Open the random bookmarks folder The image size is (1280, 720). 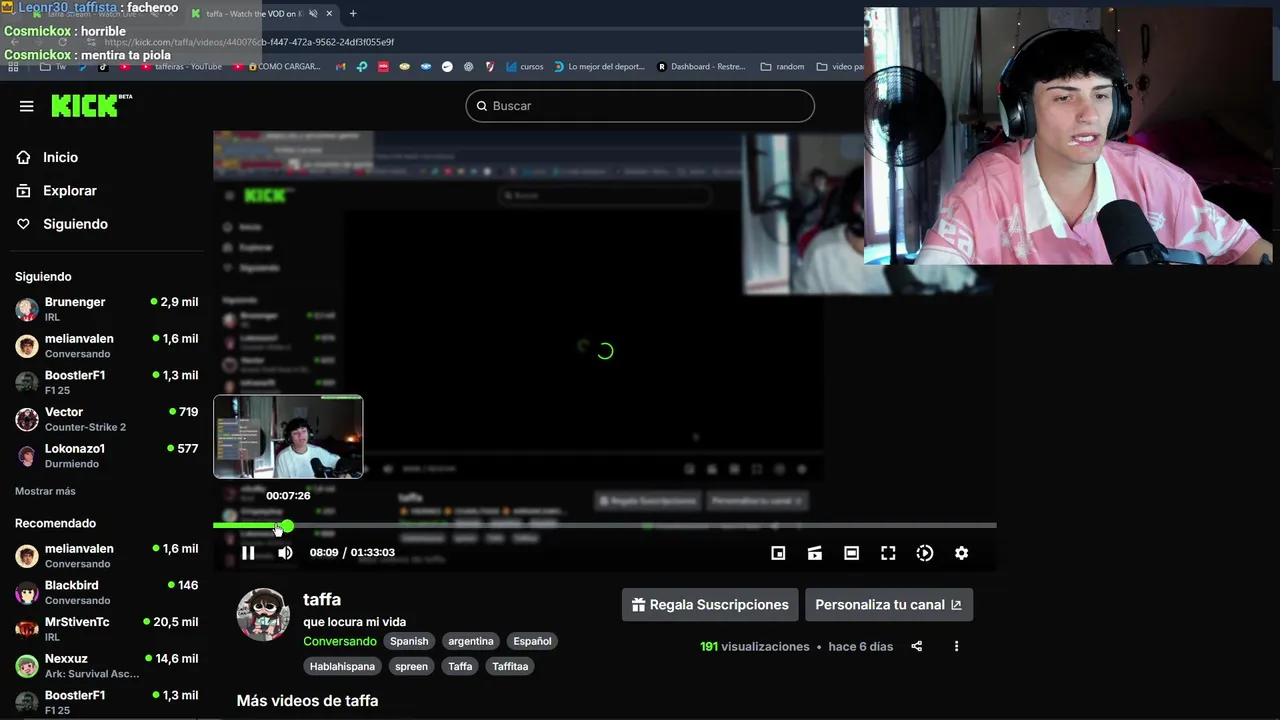[x=783, y=67]
